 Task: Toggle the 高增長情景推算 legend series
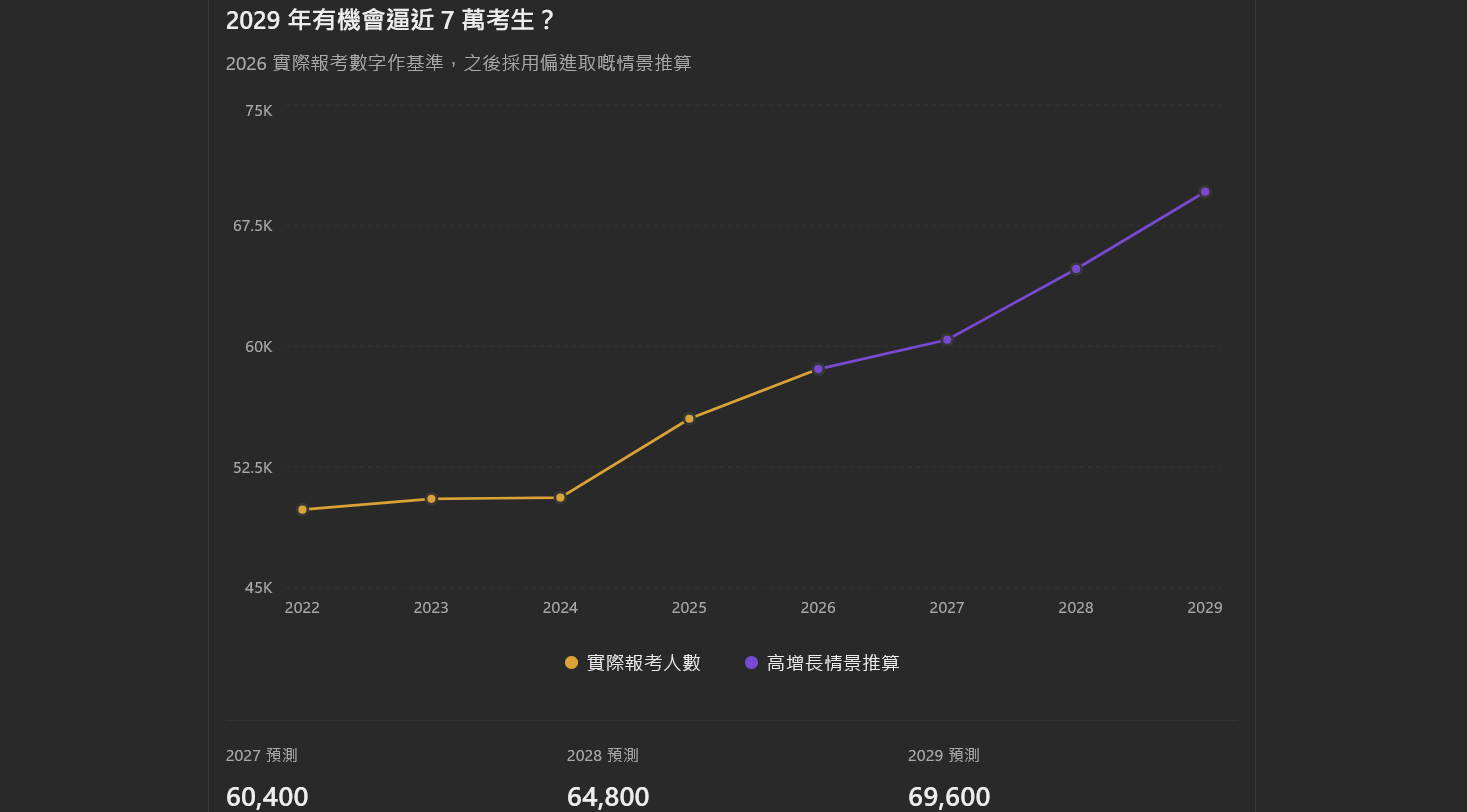point(822,663)
